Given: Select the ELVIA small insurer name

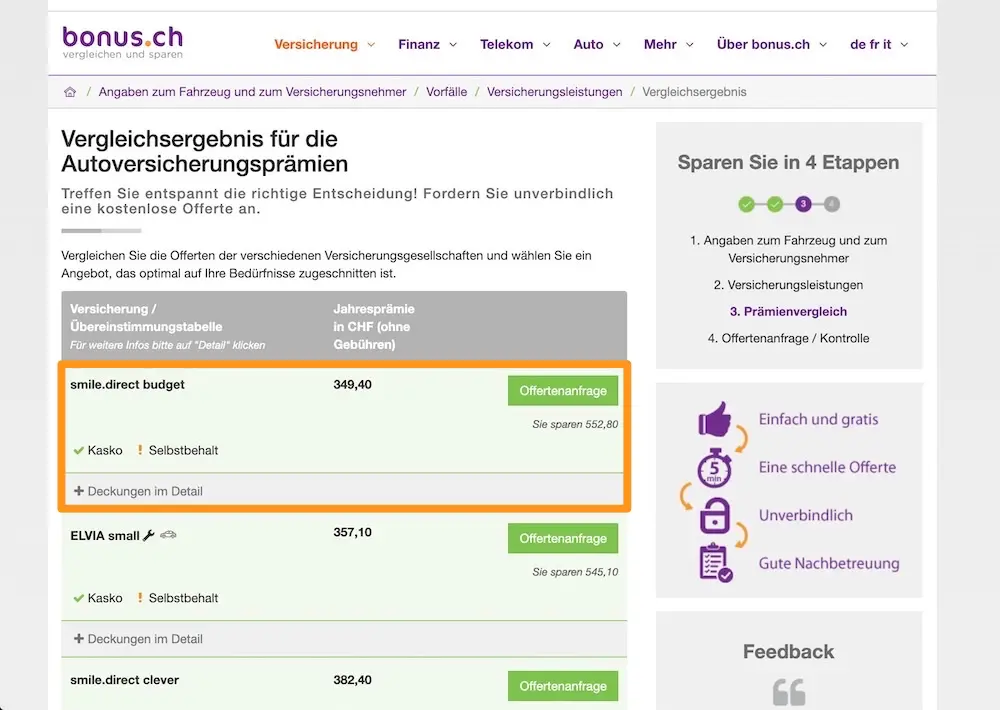Looking at the screenshot, I should [x=105, y=536].
